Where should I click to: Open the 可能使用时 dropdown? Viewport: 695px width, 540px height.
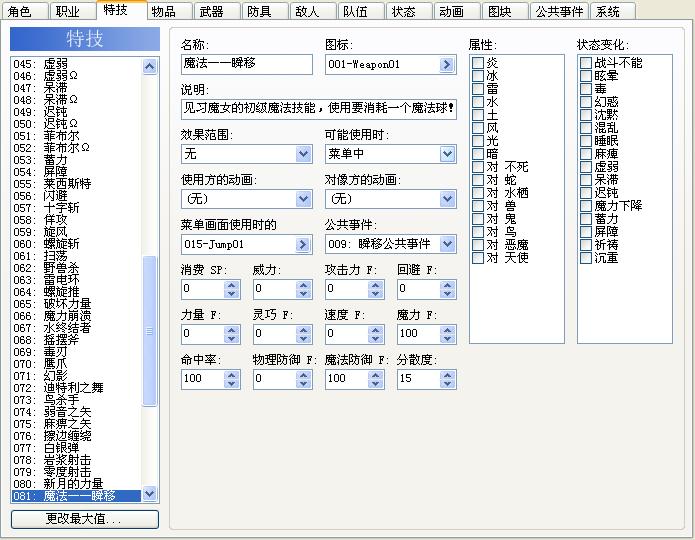pyautogui.click(x=447, y=154)
